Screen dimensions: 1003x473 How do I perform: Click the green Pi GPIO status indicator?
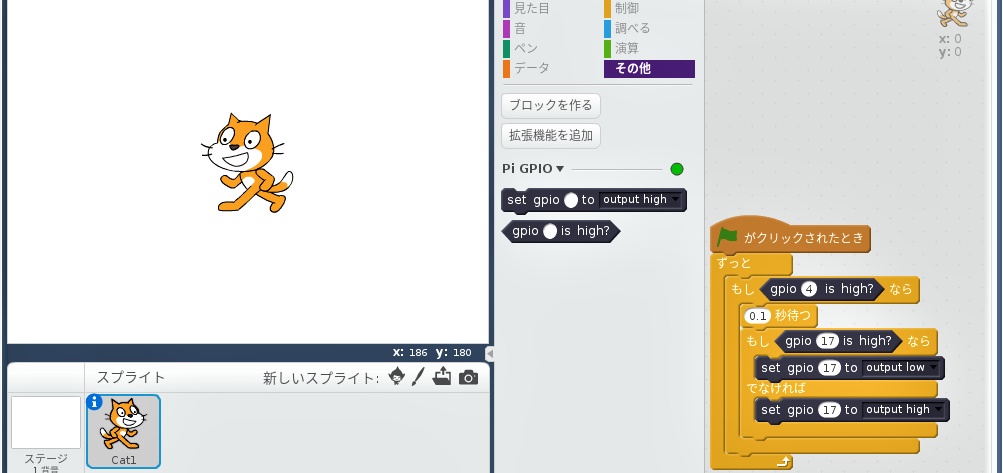tap(677, 169)
